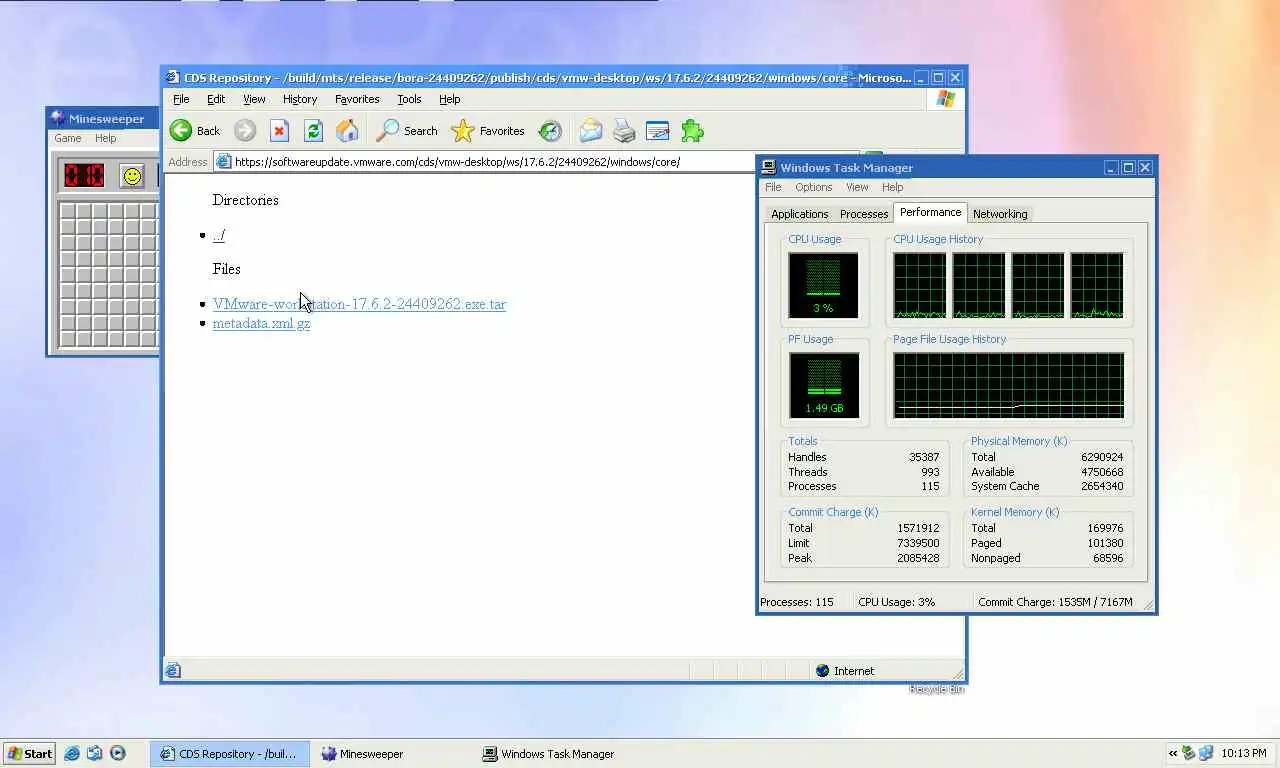The width and height of the screenshot is (1280, 768).
Task: Open the browser Edit menu
Action: [216, 99]
